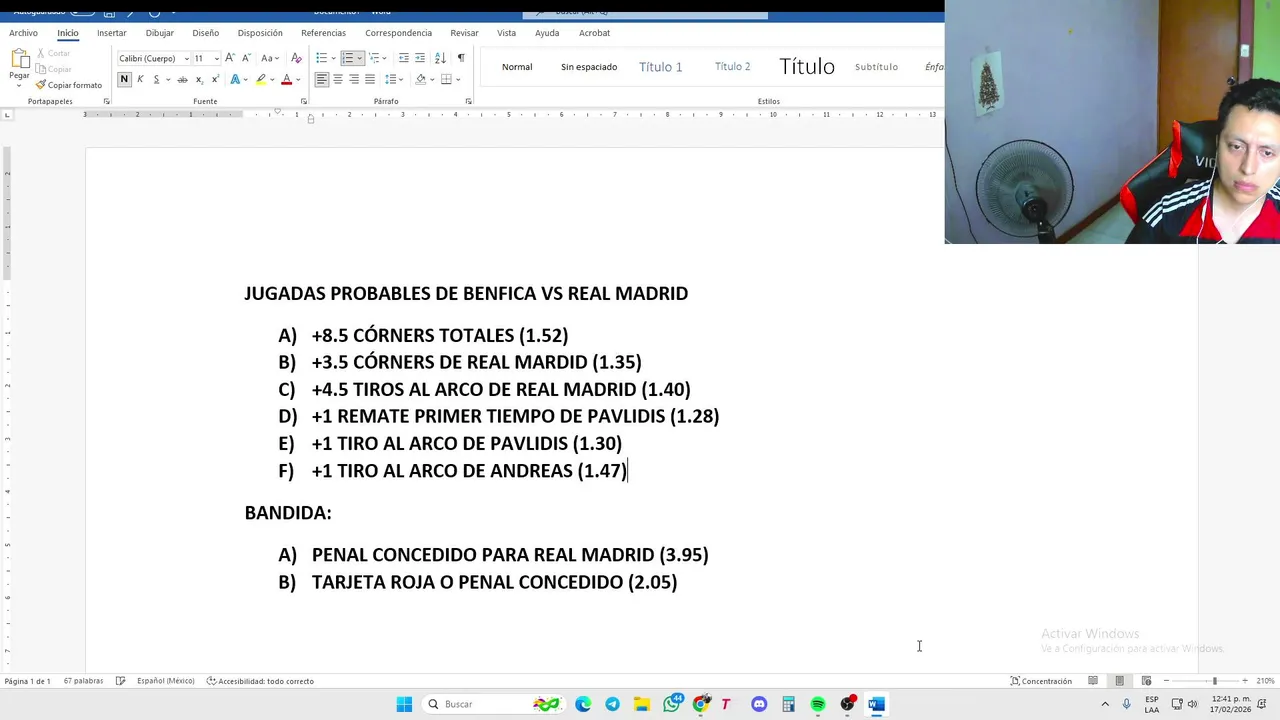The image size is (1280, 720).
Task: Apply the Normal style
Action: pyautogui.click(x=517, y=67)
